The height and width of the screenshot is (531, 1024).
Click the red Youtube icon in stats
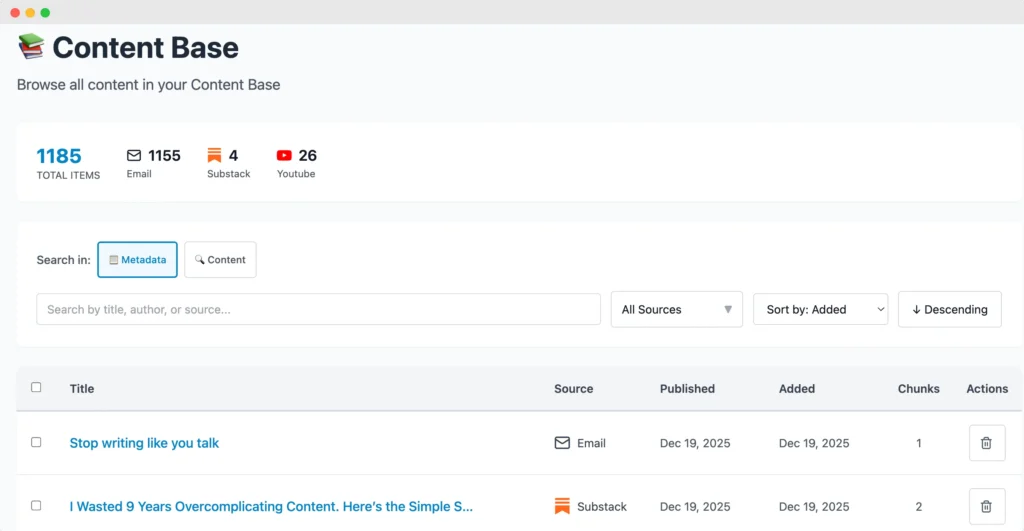point(284,155)
